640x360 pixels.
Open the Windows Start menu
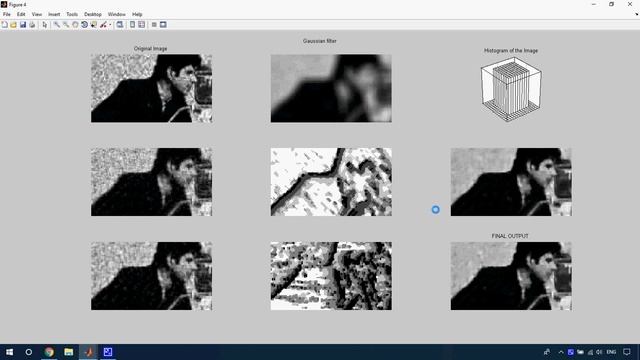(9, 352)
